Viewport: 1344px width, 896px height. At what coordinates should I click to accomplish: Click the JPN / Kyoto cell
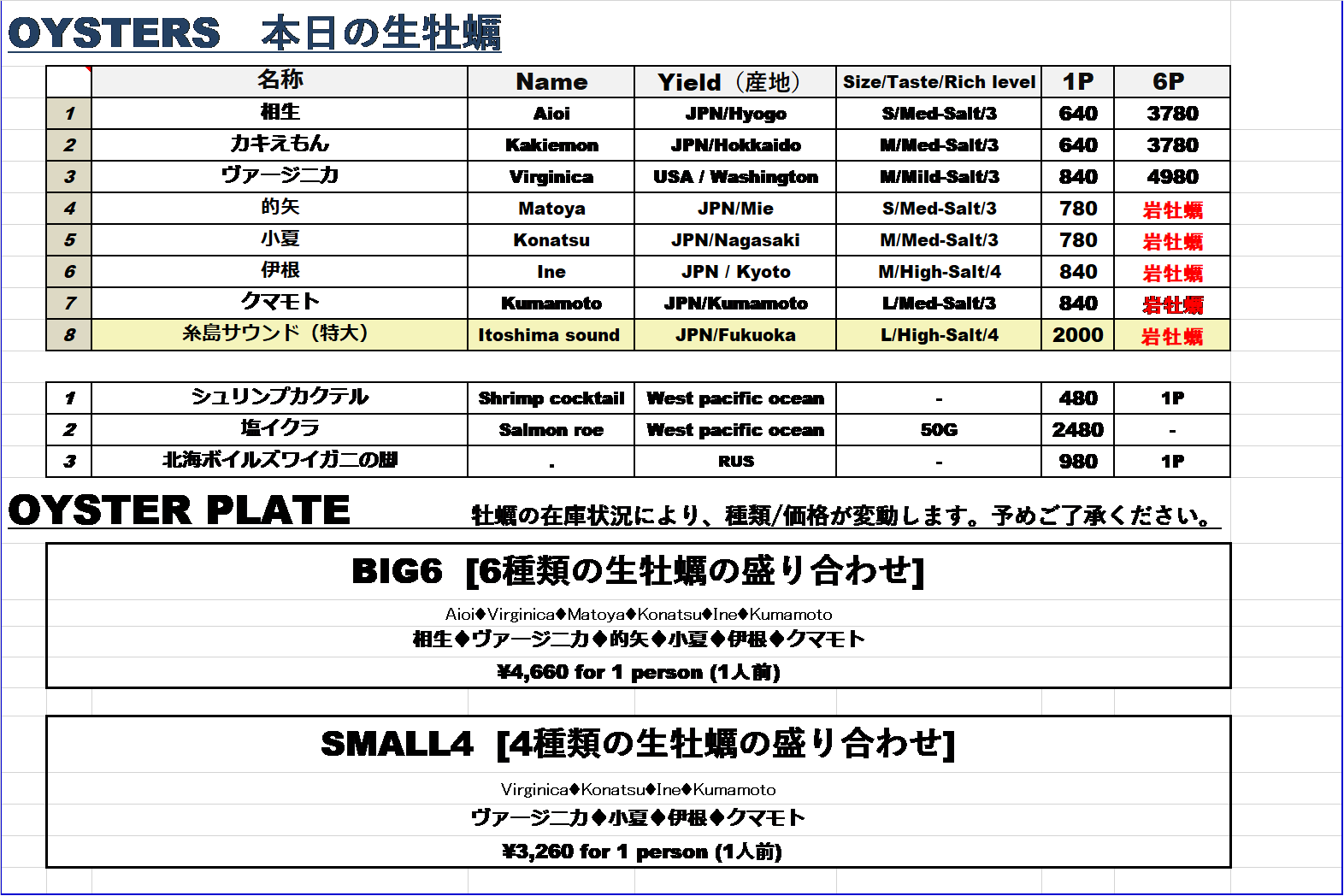[735, 271]
